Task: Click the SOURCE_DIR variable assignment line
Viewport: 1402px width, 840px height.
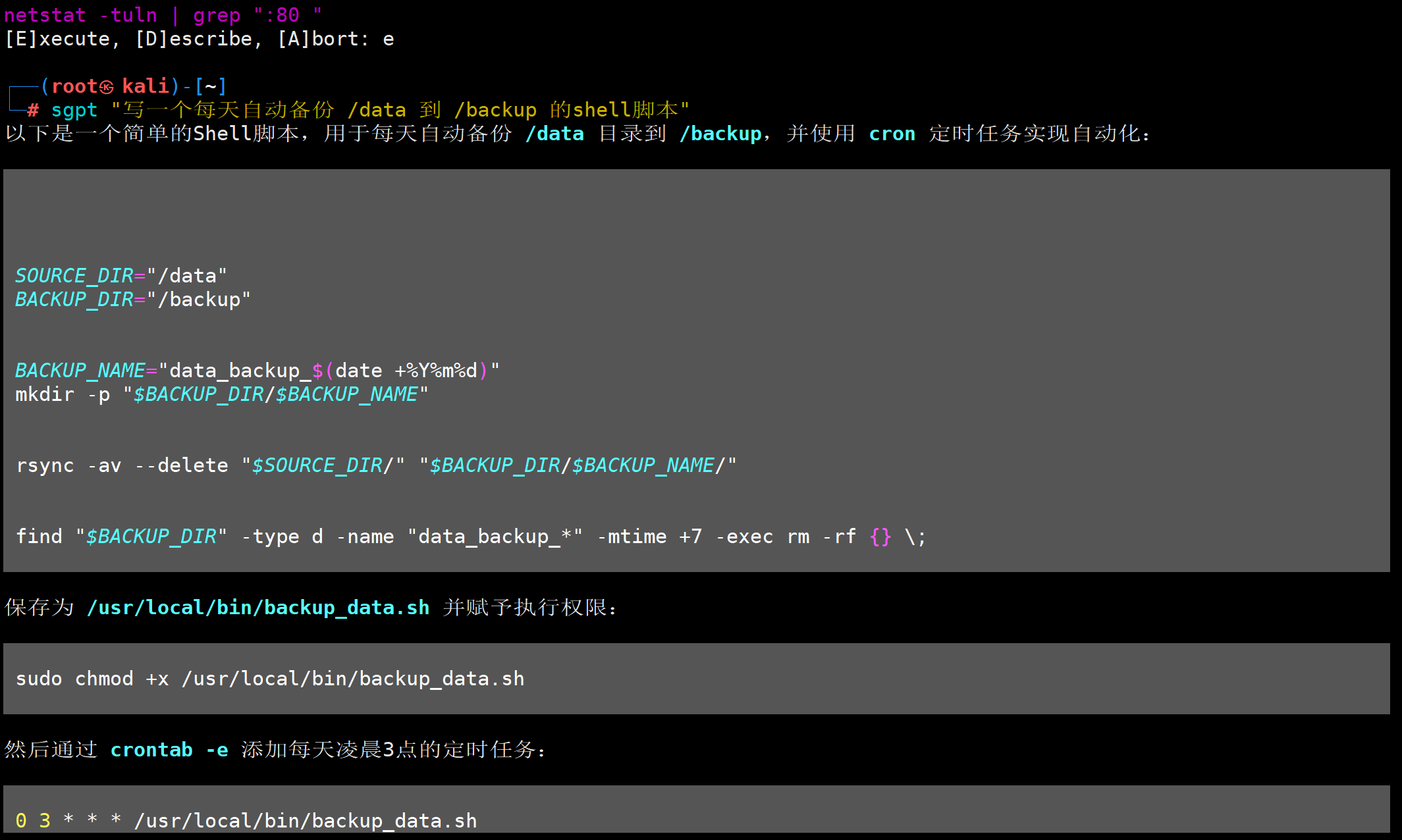Action: [x=121, y=276]
